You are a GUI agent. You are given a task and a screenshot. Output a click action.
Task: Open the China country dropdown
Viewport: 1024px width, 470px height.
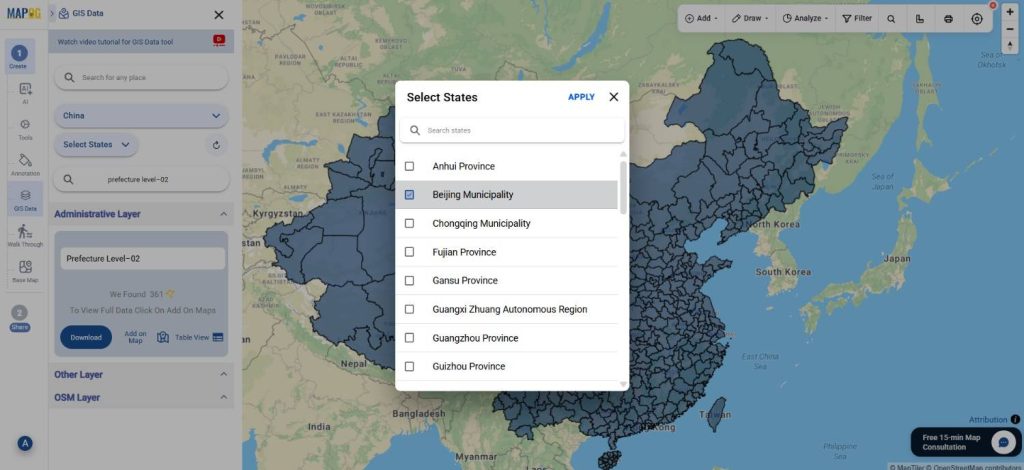pyautogui.click(x=141, y=116)
